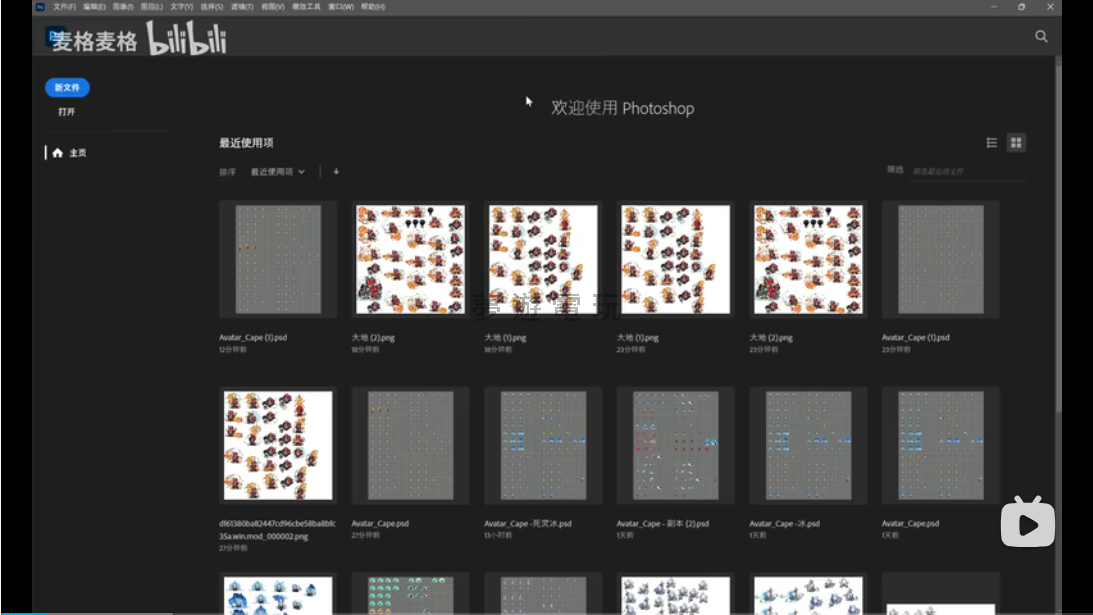The image size is (1093, 615).
Task: Open the 滤镜(T) menu
Action: [x=242, y=6]
